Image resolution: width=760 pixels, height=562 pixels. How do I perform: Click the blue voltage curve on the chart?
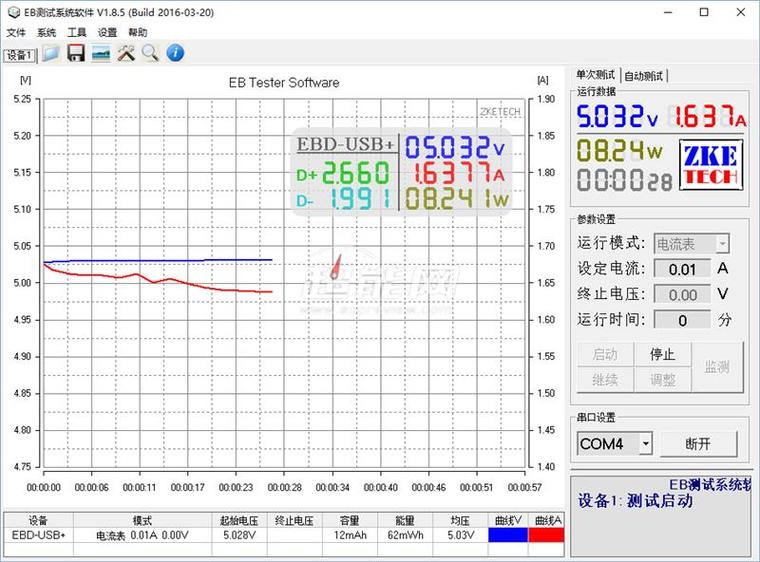160,260
